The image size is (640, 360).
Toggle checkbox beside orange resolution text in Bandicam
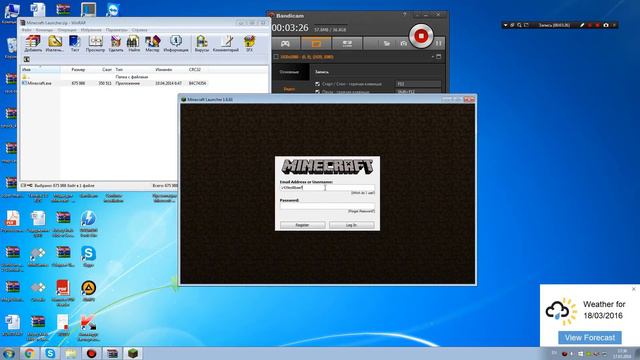[276, 57]
